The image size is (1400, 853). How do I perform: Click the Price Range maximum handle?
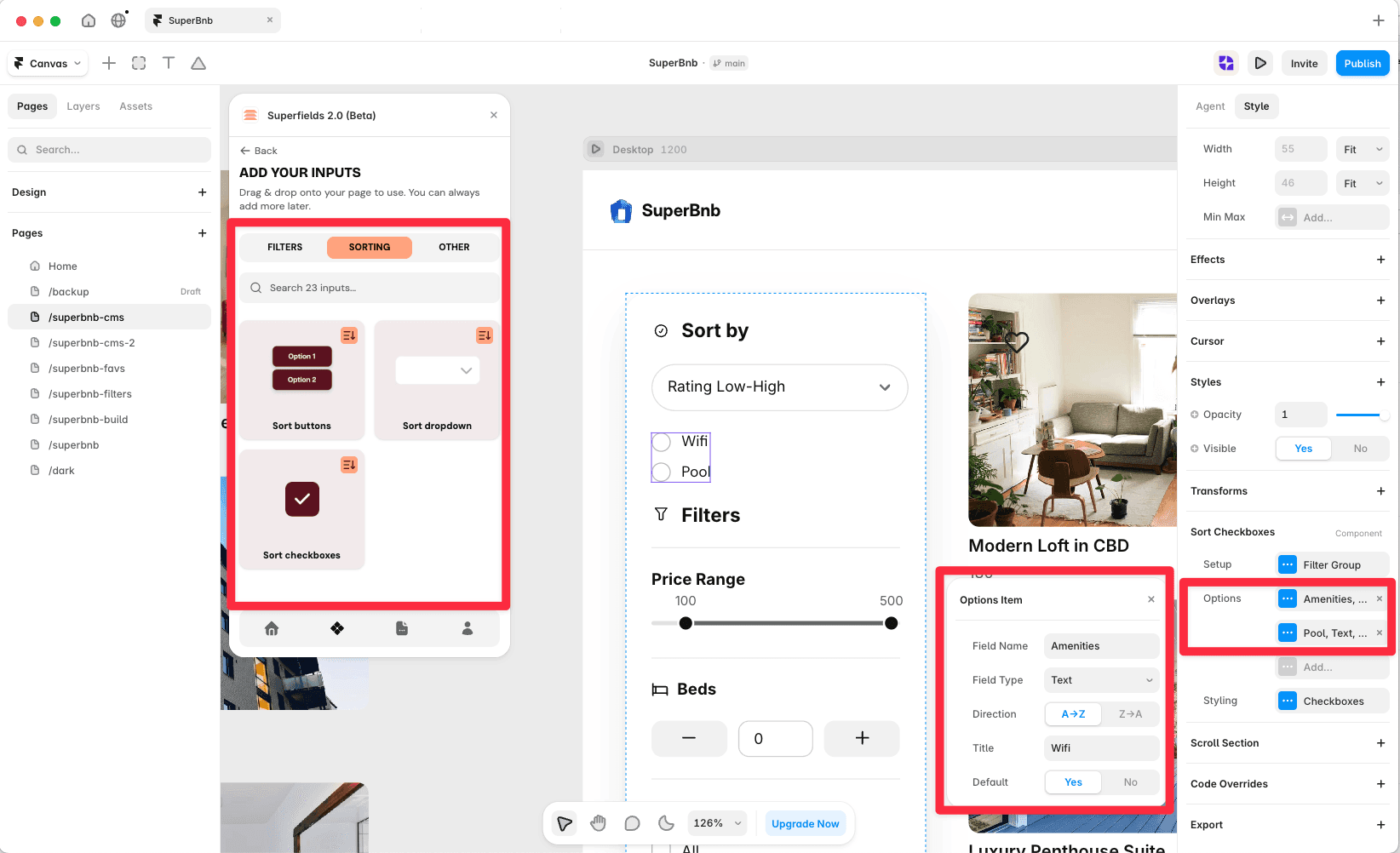click(x=892, y=623)
